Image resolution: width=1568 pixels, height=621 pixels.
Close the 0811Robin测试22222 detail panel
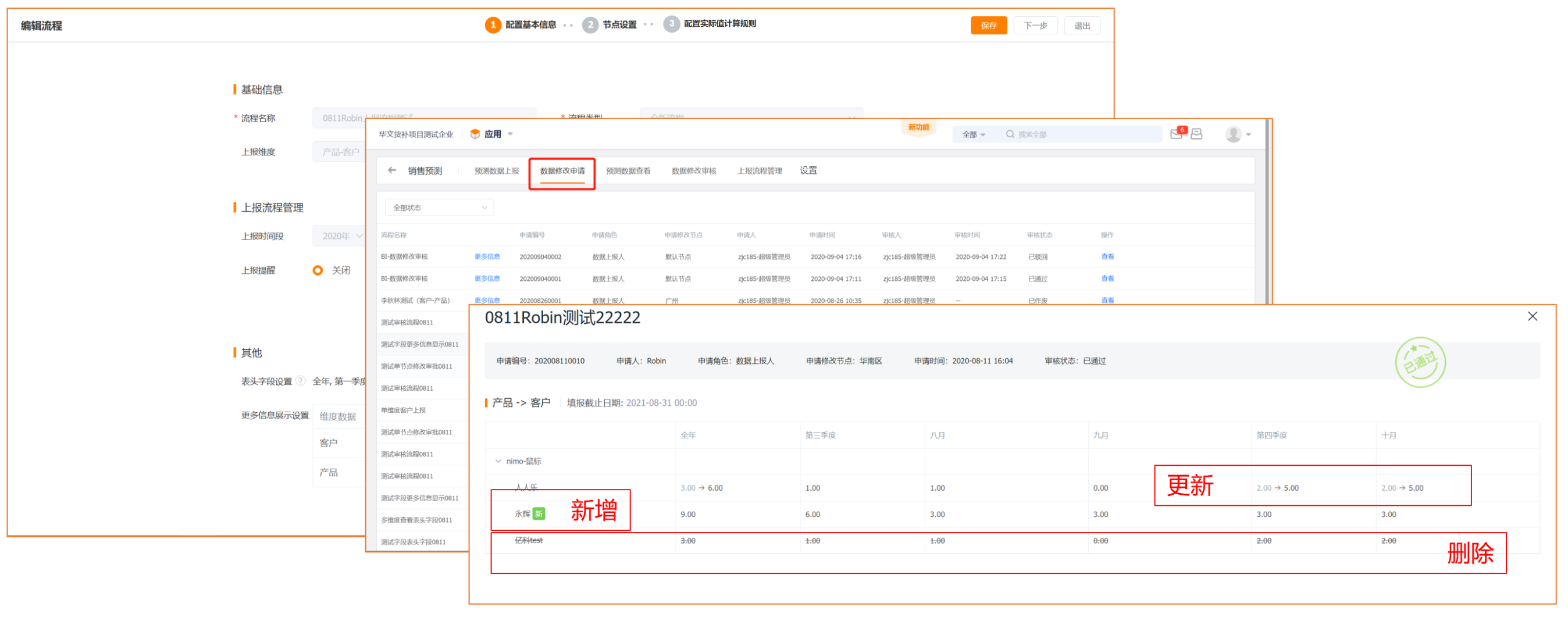(x=1532, y=316)
